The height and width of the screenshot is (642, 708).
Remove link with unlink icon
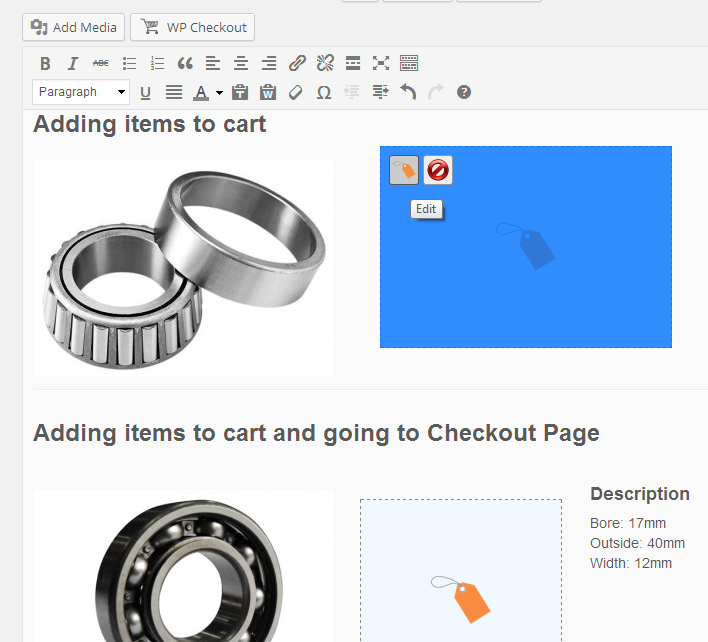[x=325, y=63]
